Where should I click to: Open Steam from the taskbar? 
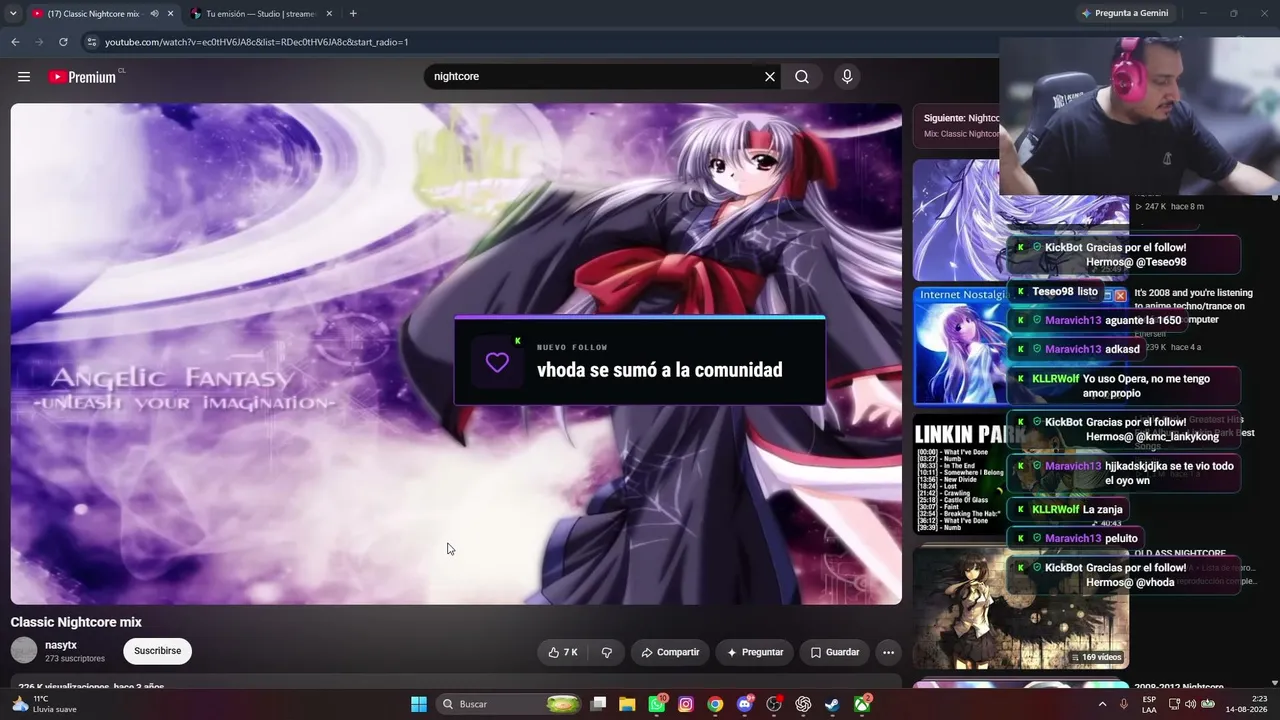coord(832,704)
